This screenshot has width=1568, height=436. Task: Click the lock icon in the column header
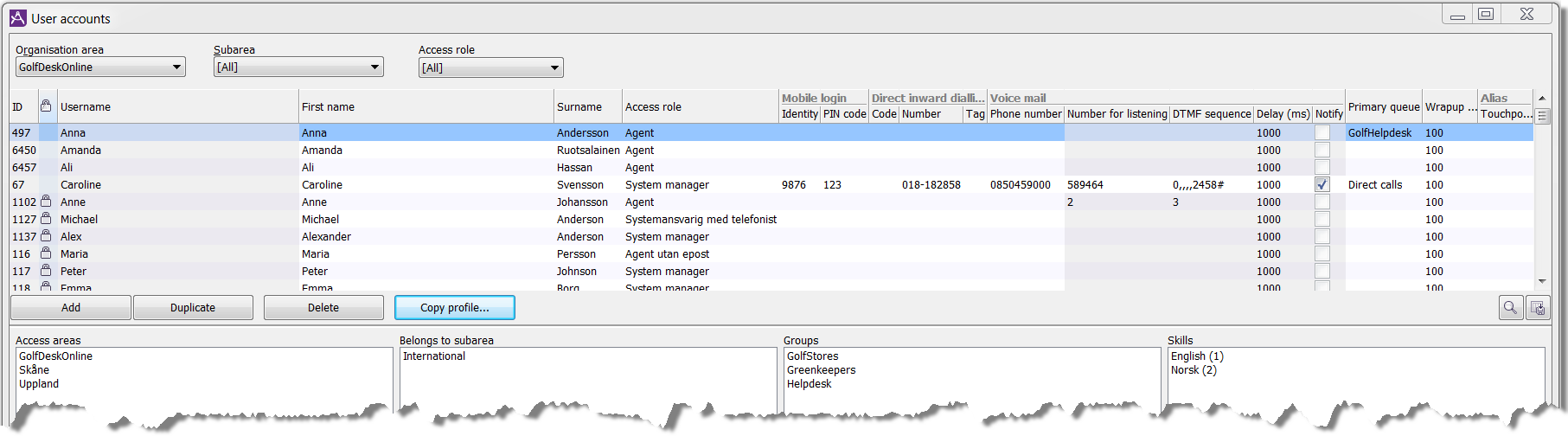click(x=46, y=106)
